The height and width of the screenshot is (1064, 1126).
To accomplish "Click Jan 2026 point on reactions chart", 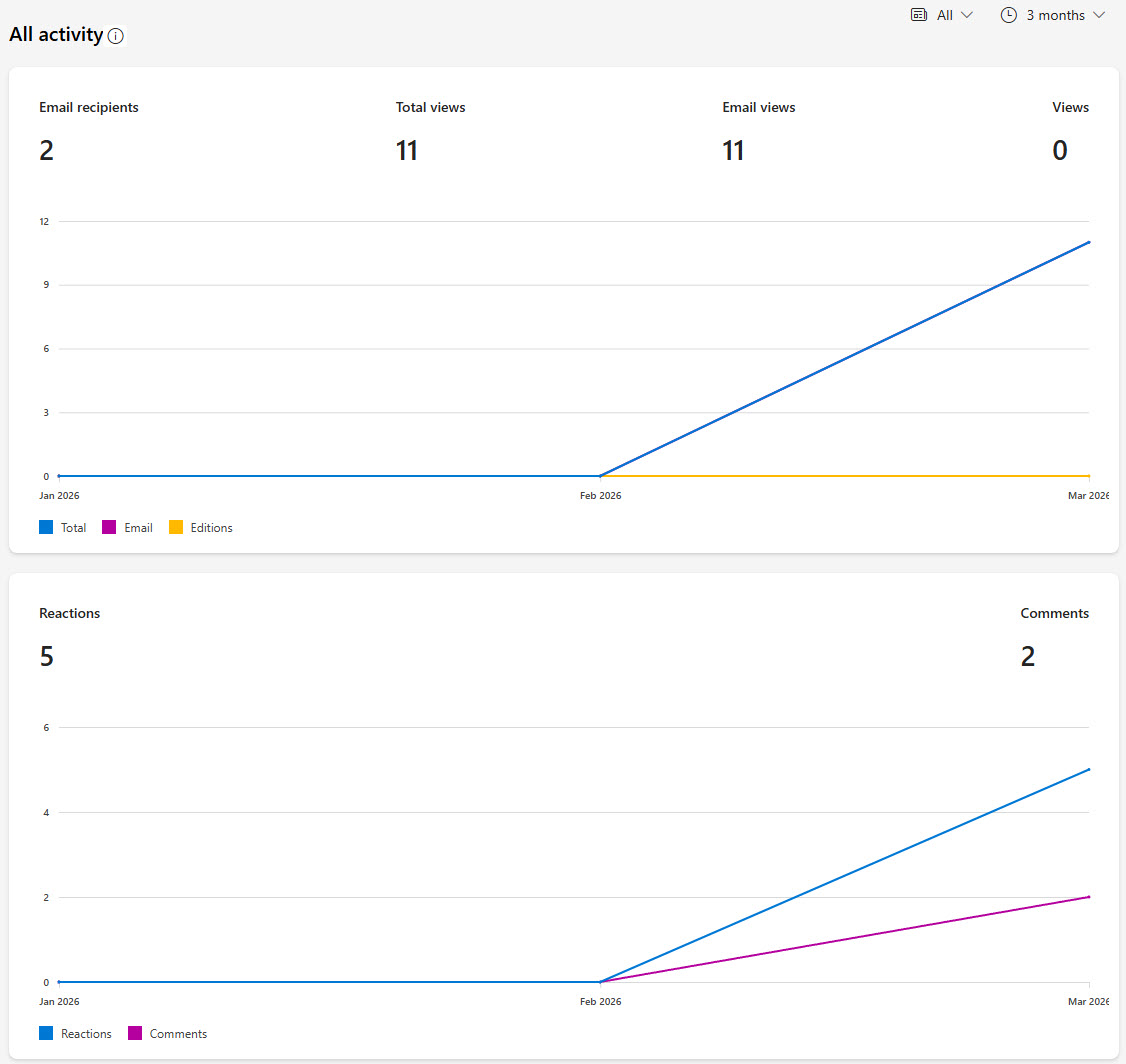I will tap(59, 982).
